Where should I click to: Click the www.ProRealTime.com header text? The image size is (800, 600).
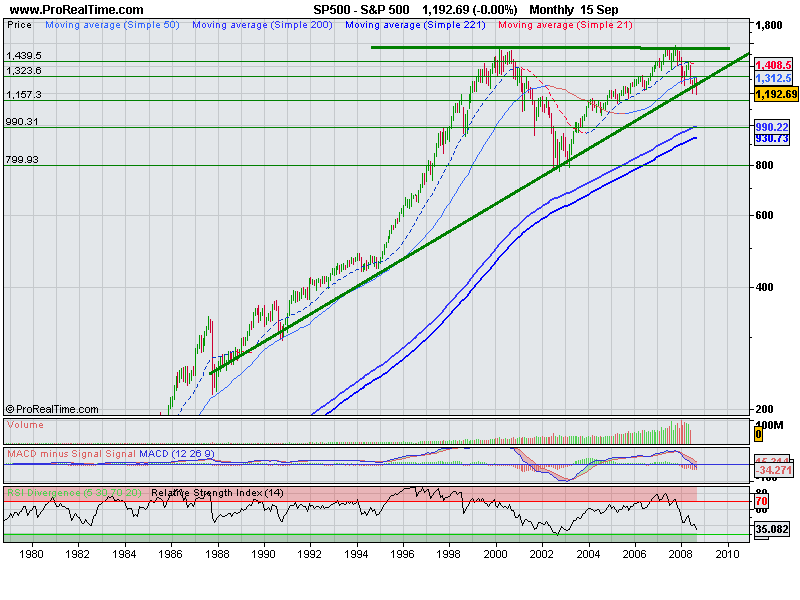click(77, 10)
